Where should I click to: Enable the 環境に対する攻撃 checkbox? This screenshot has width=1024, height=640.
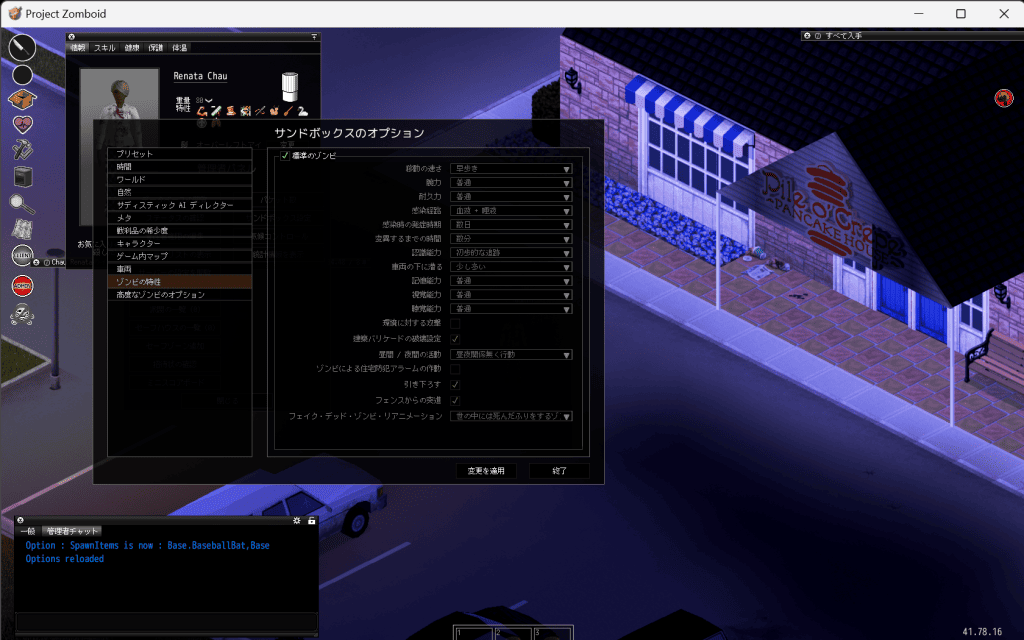pyautogui.click(x=455, y=323)
